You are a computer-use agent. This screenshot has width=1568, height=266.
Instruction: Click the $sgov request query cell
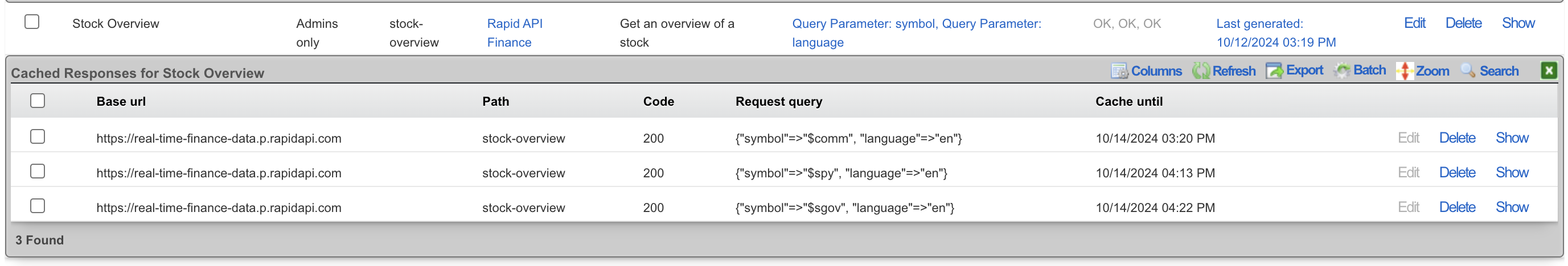pyautogui.click(x=845, y=207)
